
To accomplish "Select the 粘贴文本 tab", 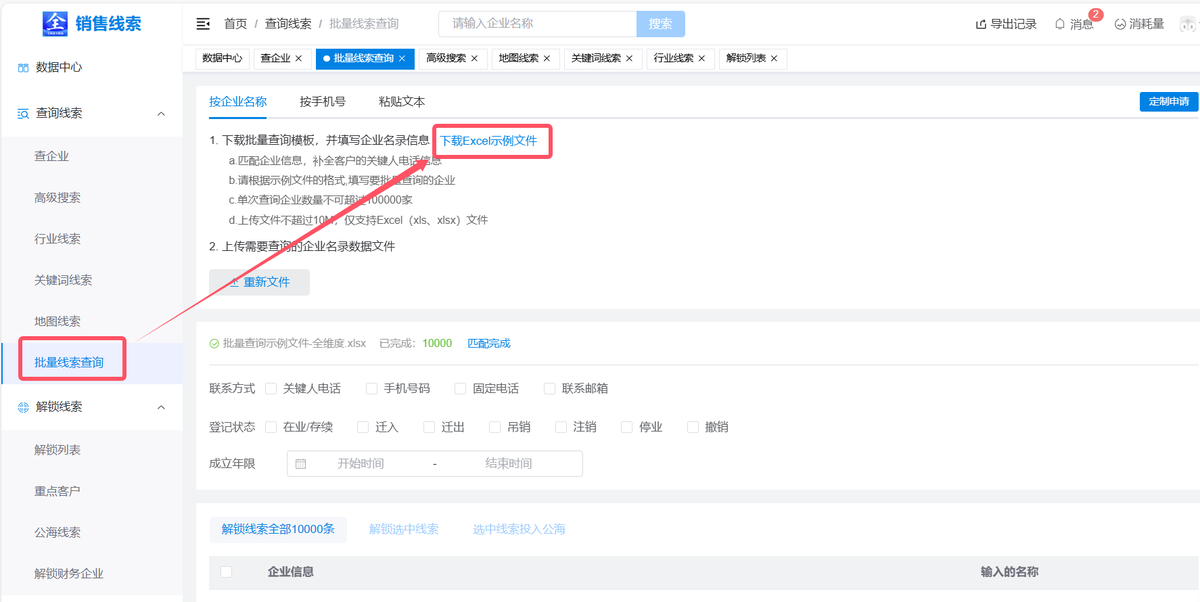I will (x=402, y=101).
